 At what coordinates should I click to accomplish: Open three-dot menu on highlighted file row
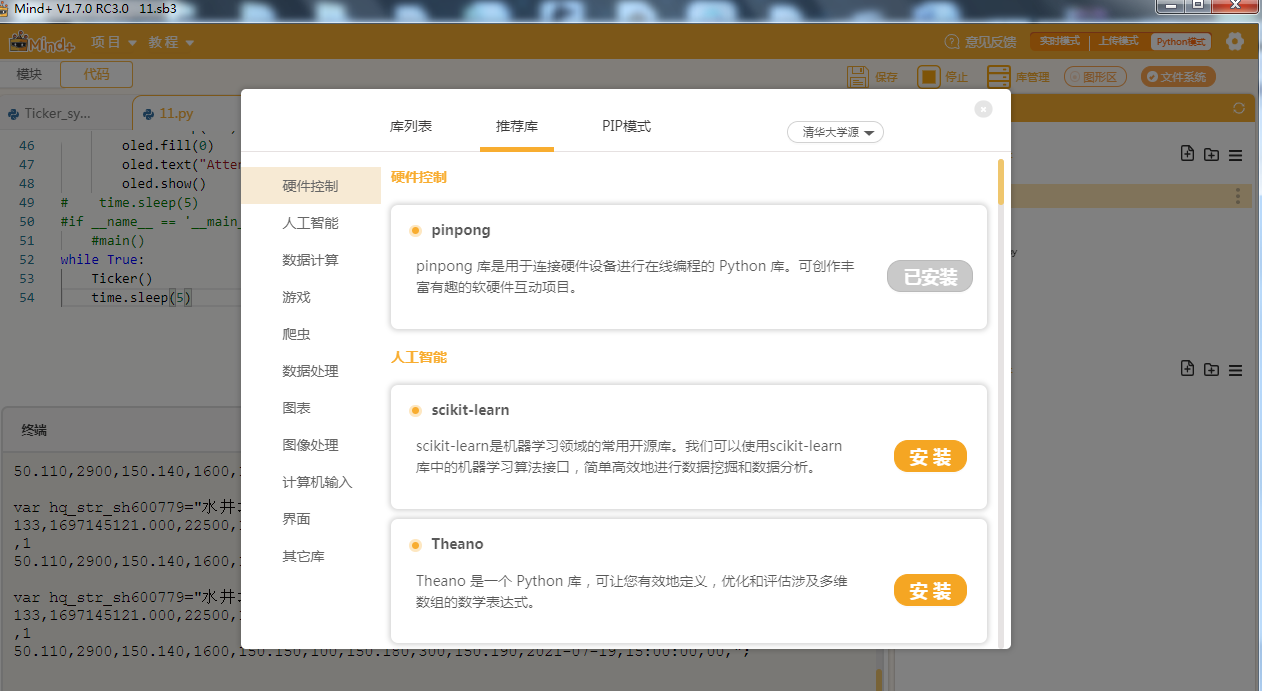(x=1239, y=196)
